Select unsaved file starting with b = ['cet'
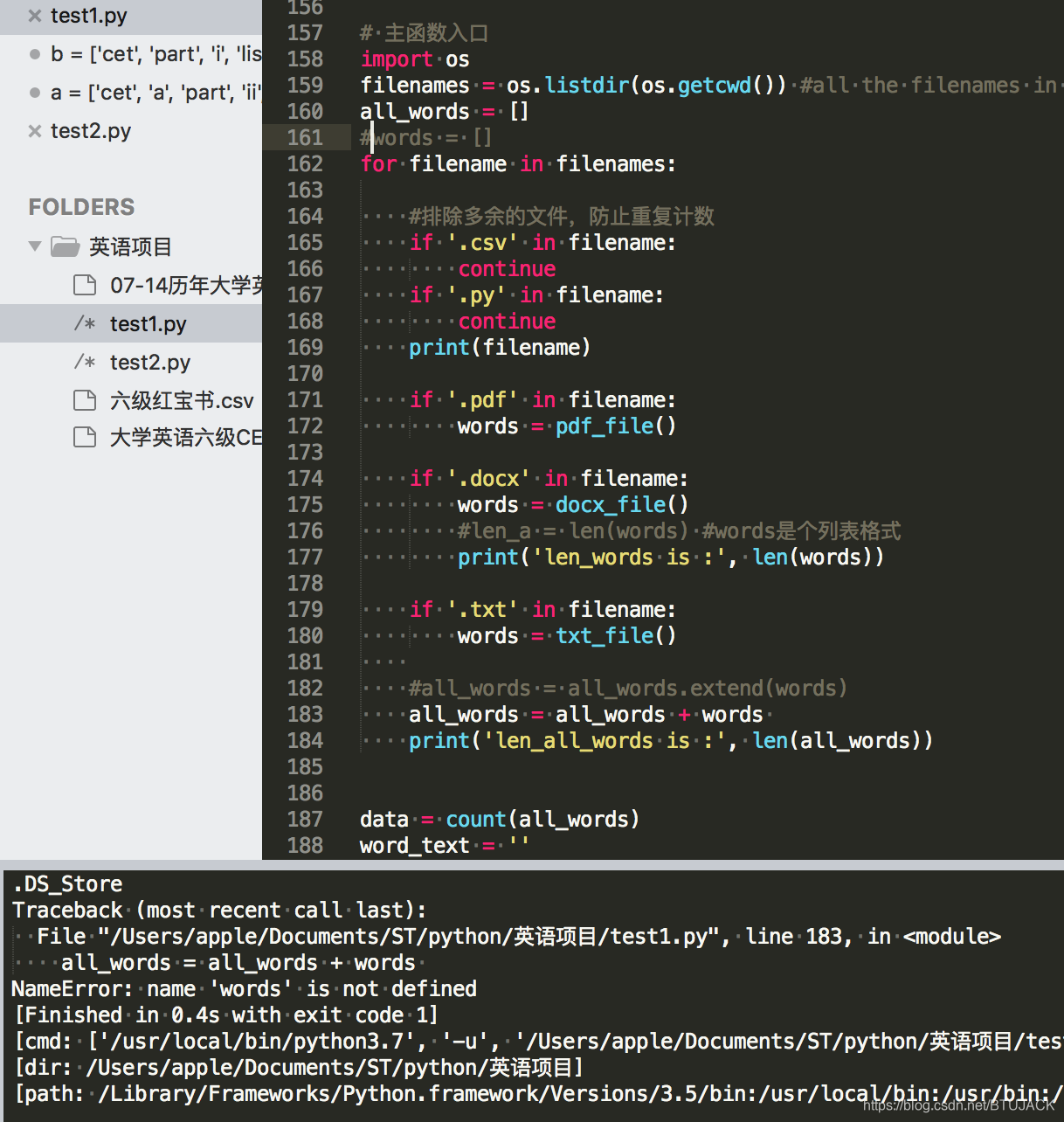This screenshot has width=1064, height=1122. point(155,54)
